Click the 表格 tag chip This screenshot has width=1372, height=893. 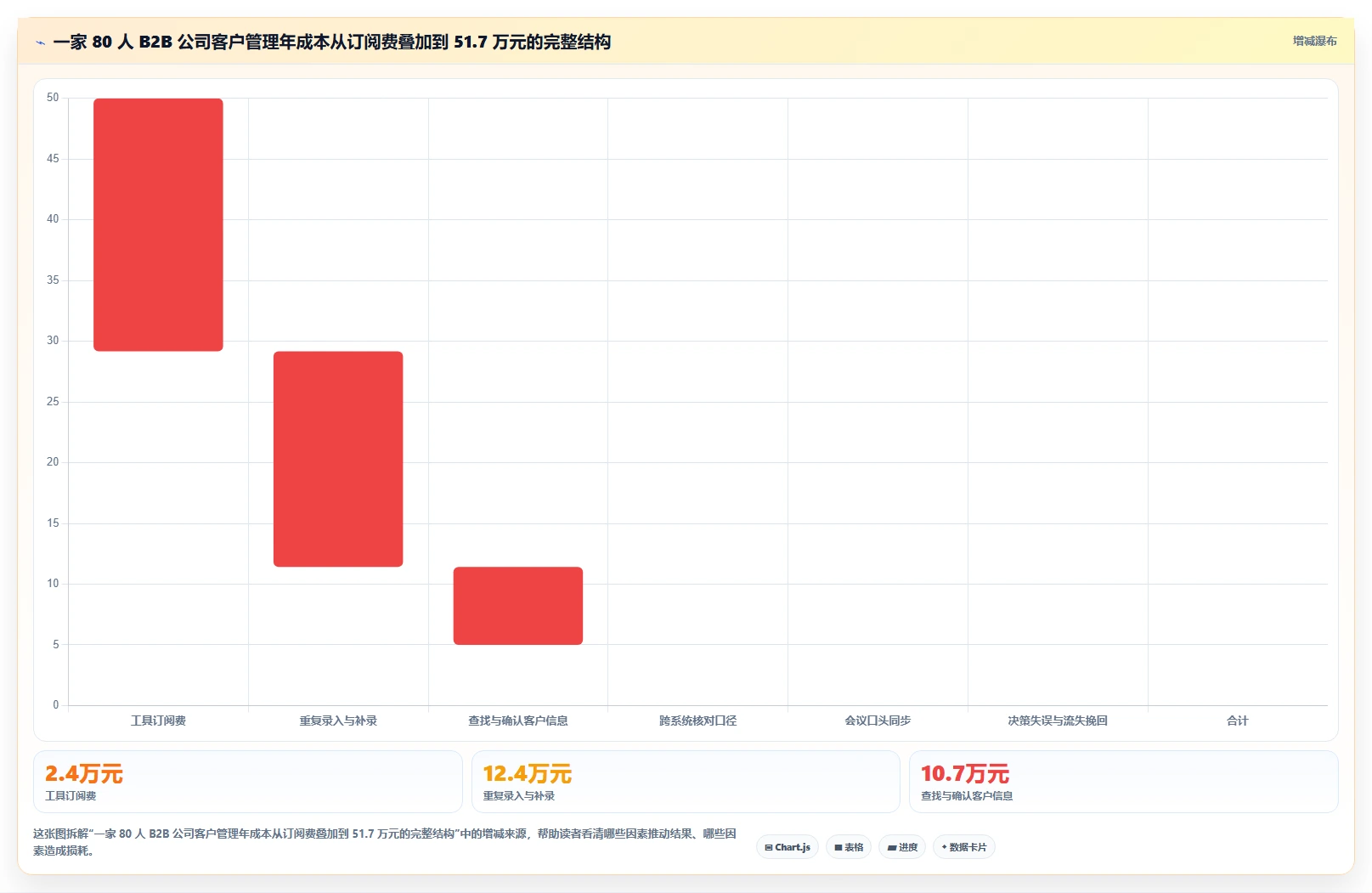(849, 847)
